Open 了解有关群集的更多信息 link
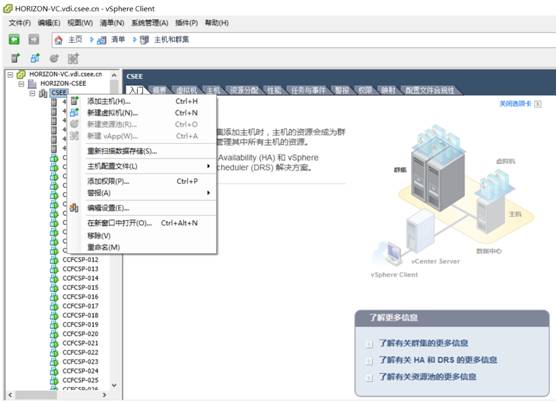558x403 pixels. (423, 343)
